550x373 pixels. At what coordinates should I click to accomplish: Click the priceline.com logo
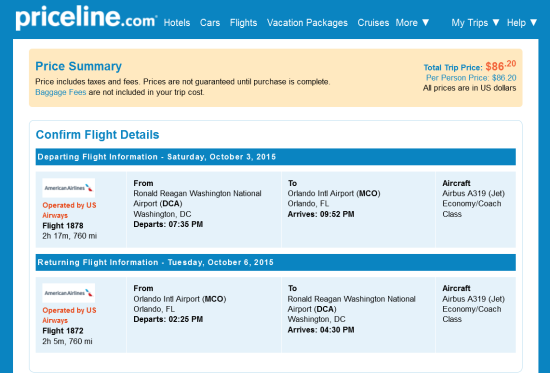pyautogui.click(x=86, y=18)
